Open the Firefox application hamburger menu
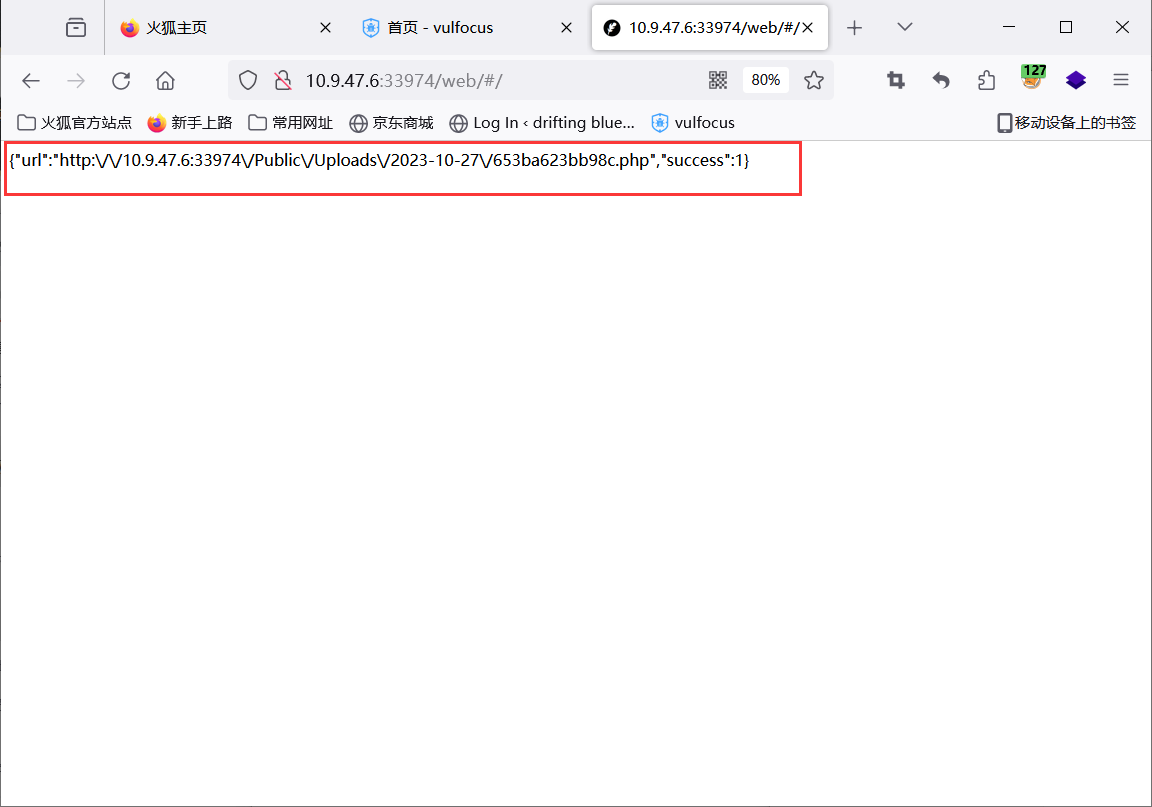The width and height of the screenshot is (1152, 807). 1121,80
